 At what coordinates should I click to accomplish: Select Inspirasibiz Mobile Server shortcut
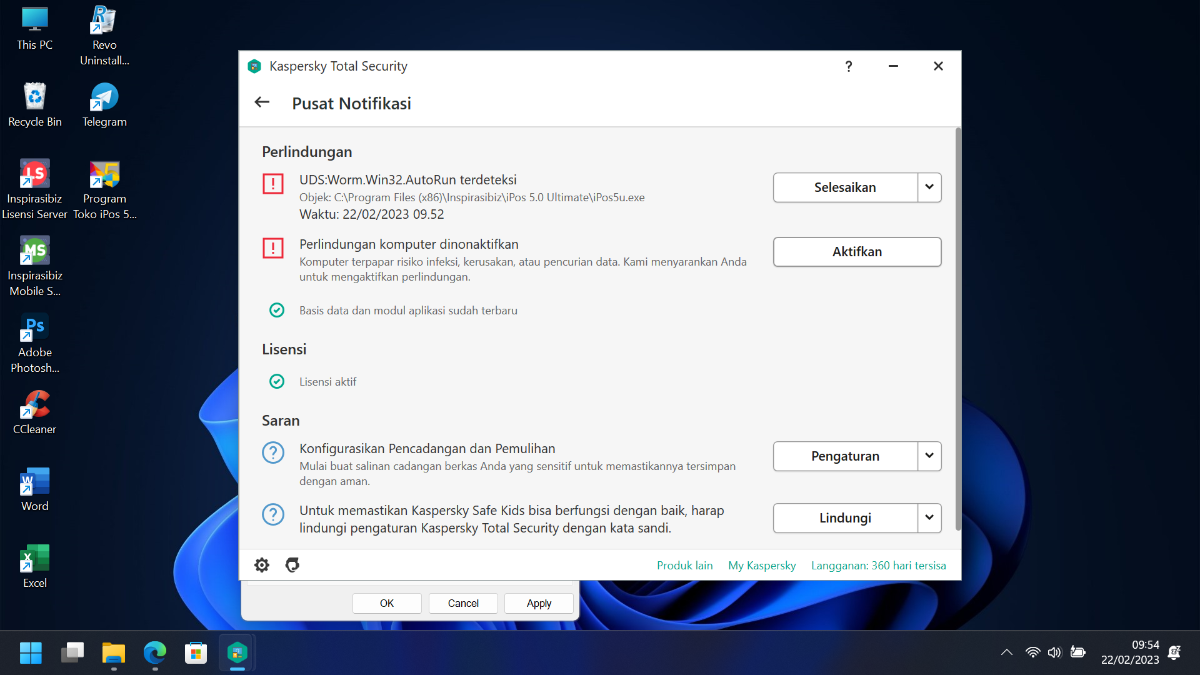point(35,266)
